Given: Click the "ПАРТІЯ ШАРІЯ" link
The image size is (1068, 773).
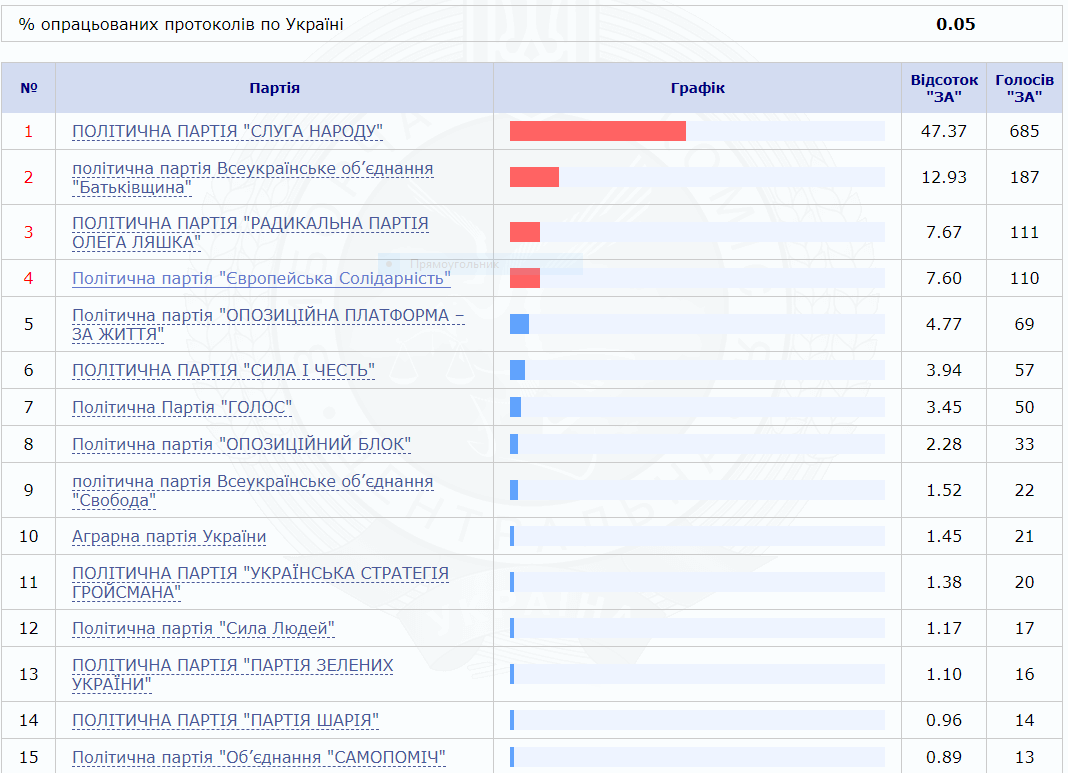Looking at the screenshot, I should (x=225, y=720).
